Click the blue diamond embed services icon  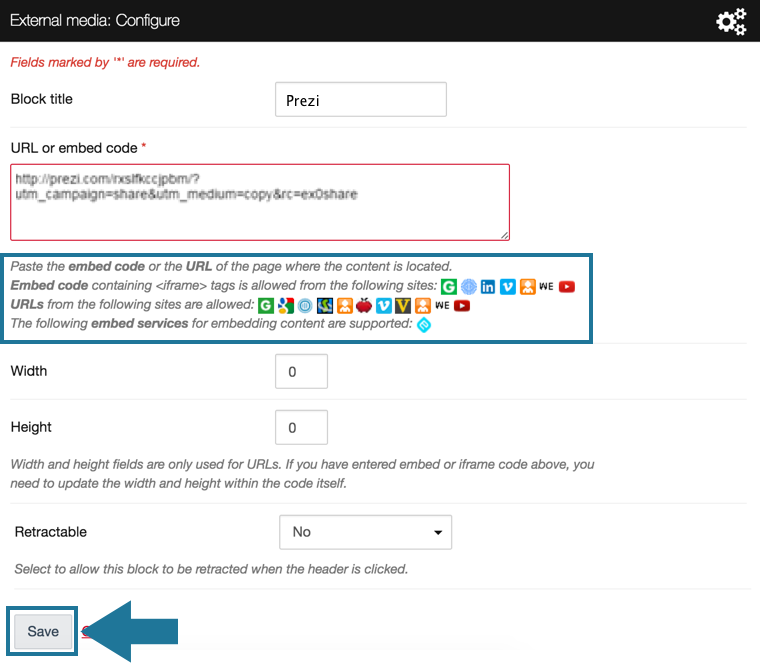[x=424, y=324]
